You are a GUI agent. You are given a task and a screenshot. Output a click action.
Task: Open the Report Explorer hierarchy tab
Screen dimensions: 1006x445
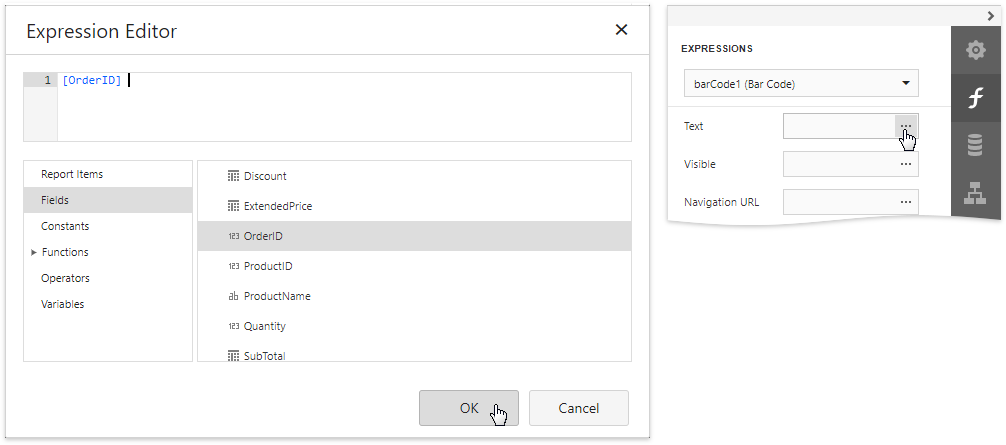coord(974,193)
